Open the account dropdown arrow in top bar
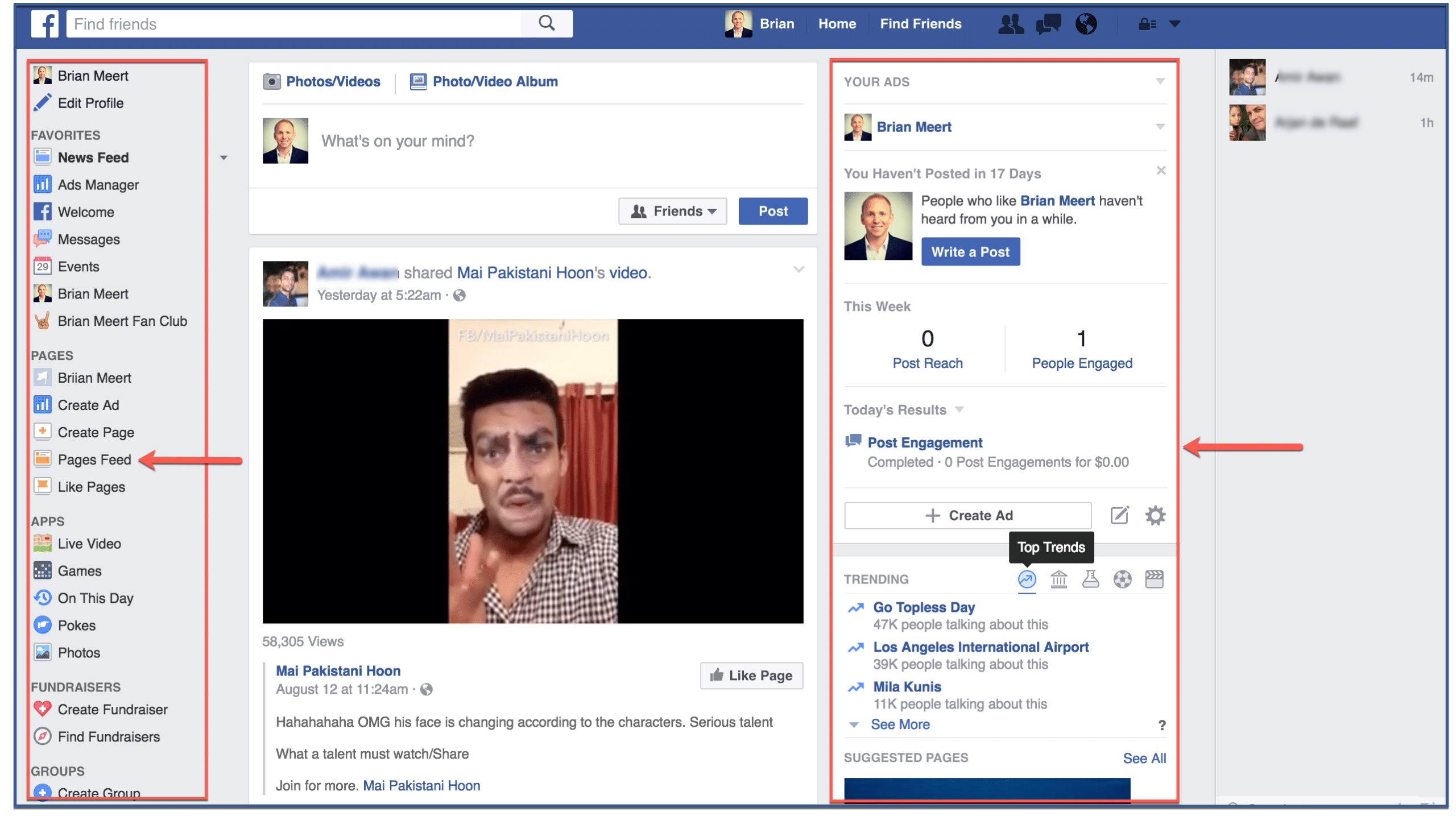The width and height of the screenshot is (1456, 816). coord(1175,24)
